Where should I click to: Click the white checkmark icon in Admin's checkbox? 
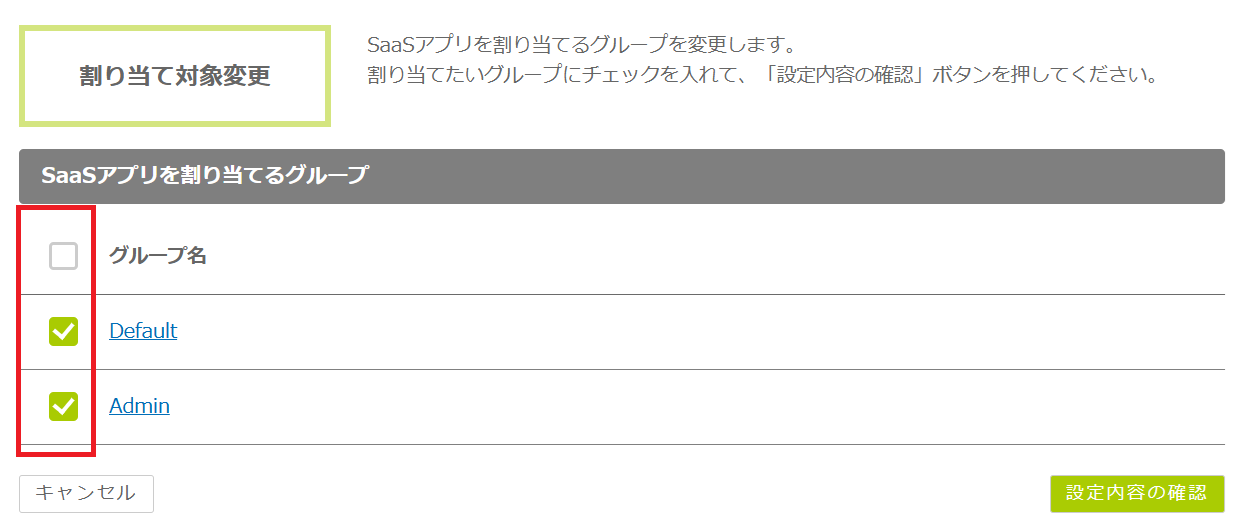coord(63,406)
